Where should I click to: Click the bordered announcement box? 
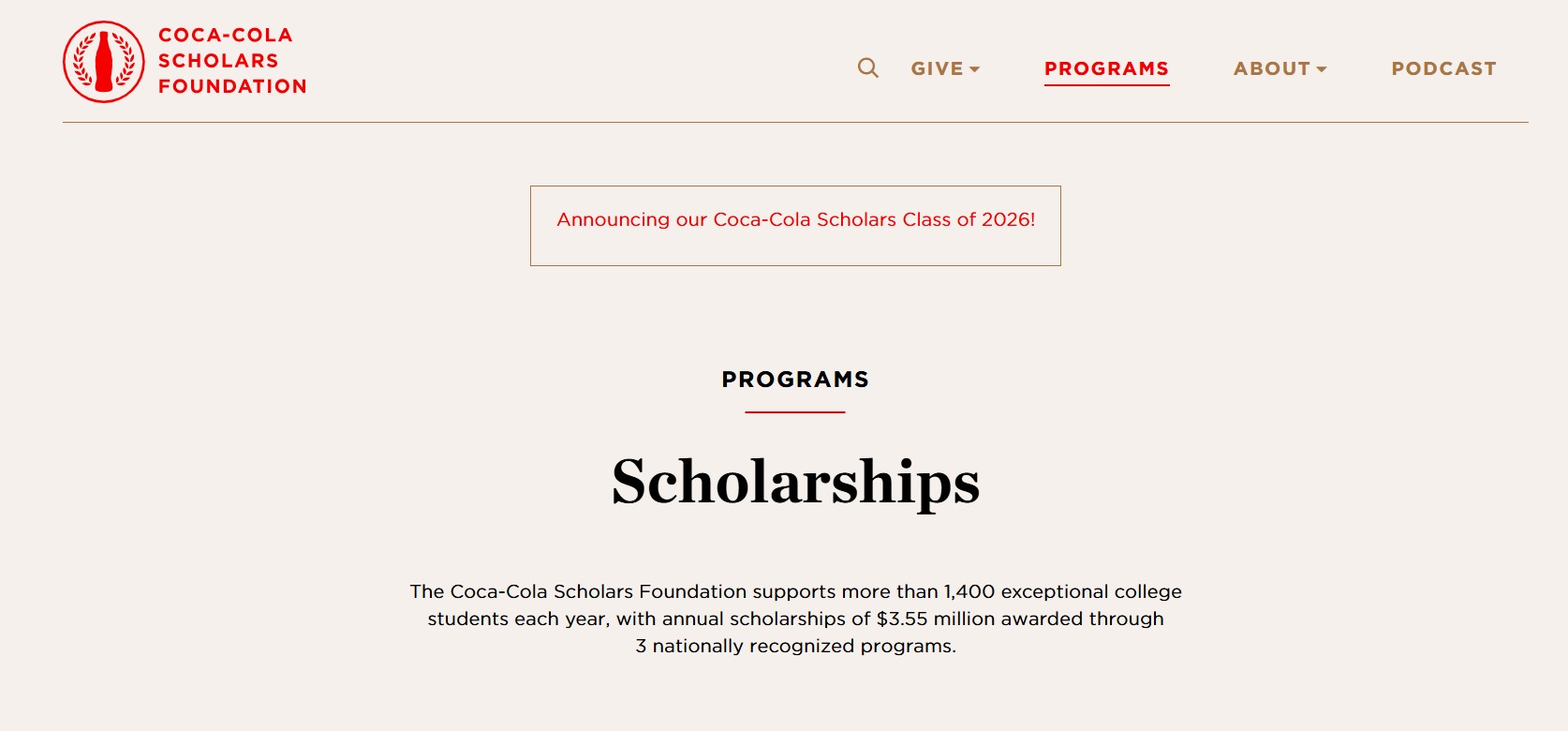796,225
